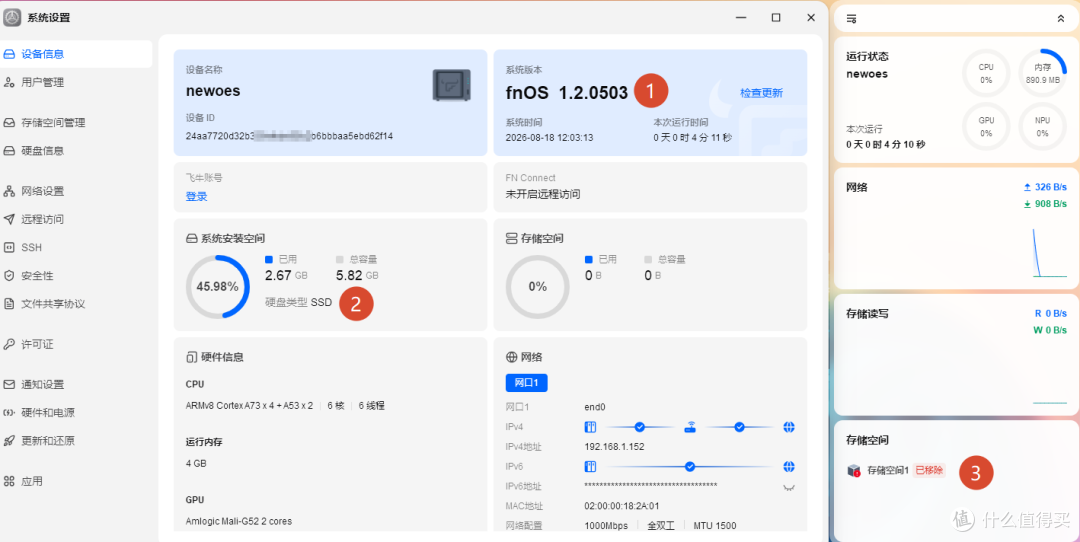Click the 硬盘类型 SSD label

[x=298, y=302]
